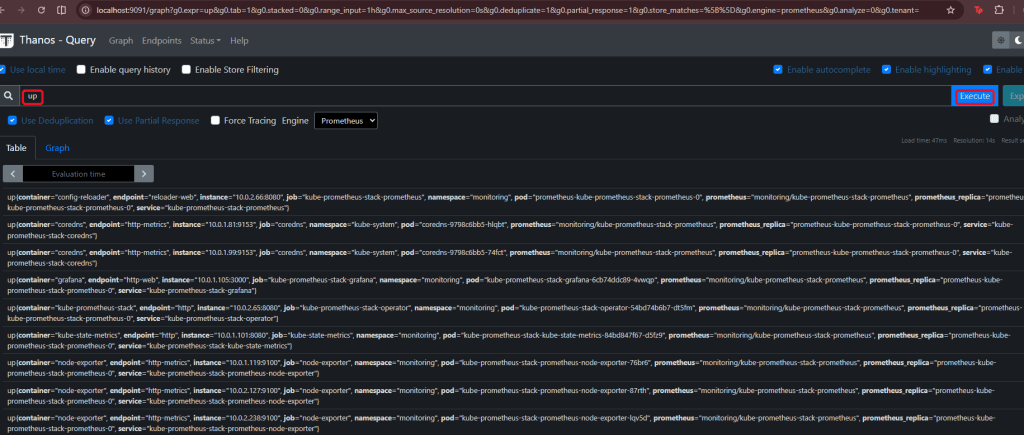Image resolution: width=1024 pixels, height=435 pixels.
Task: Focus the query expression input containing up
Action: (x=485, y=96)
